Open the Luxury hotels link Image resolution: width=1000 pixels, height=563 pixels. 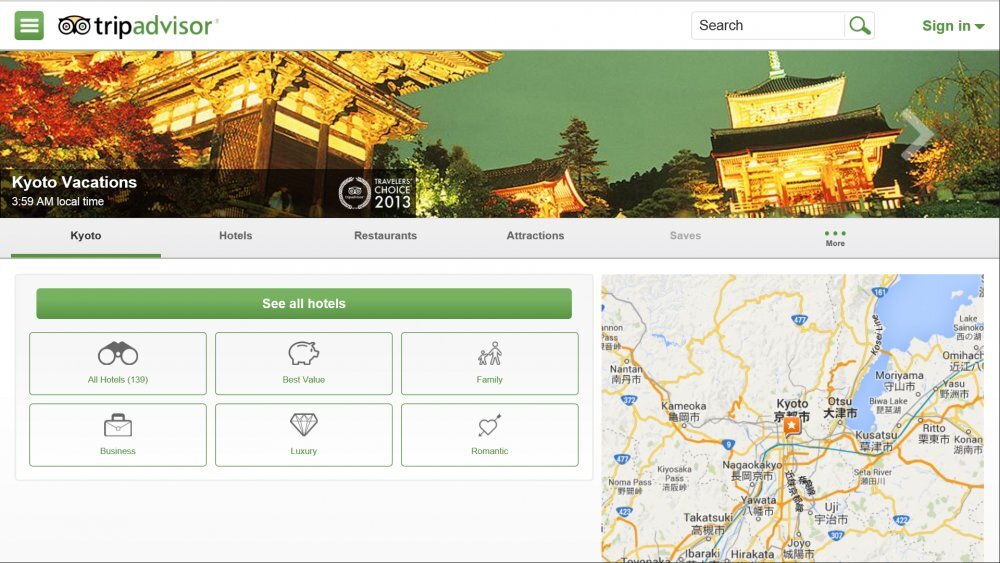(x=304, y=451)
